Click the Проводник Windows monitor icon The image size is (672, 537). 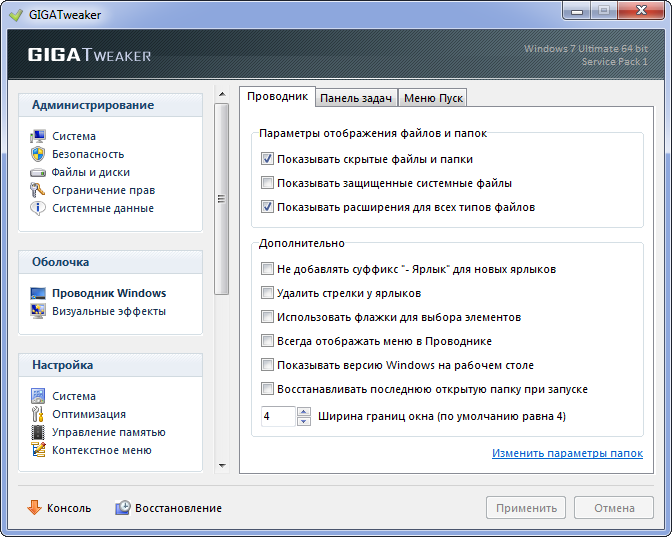38,294
